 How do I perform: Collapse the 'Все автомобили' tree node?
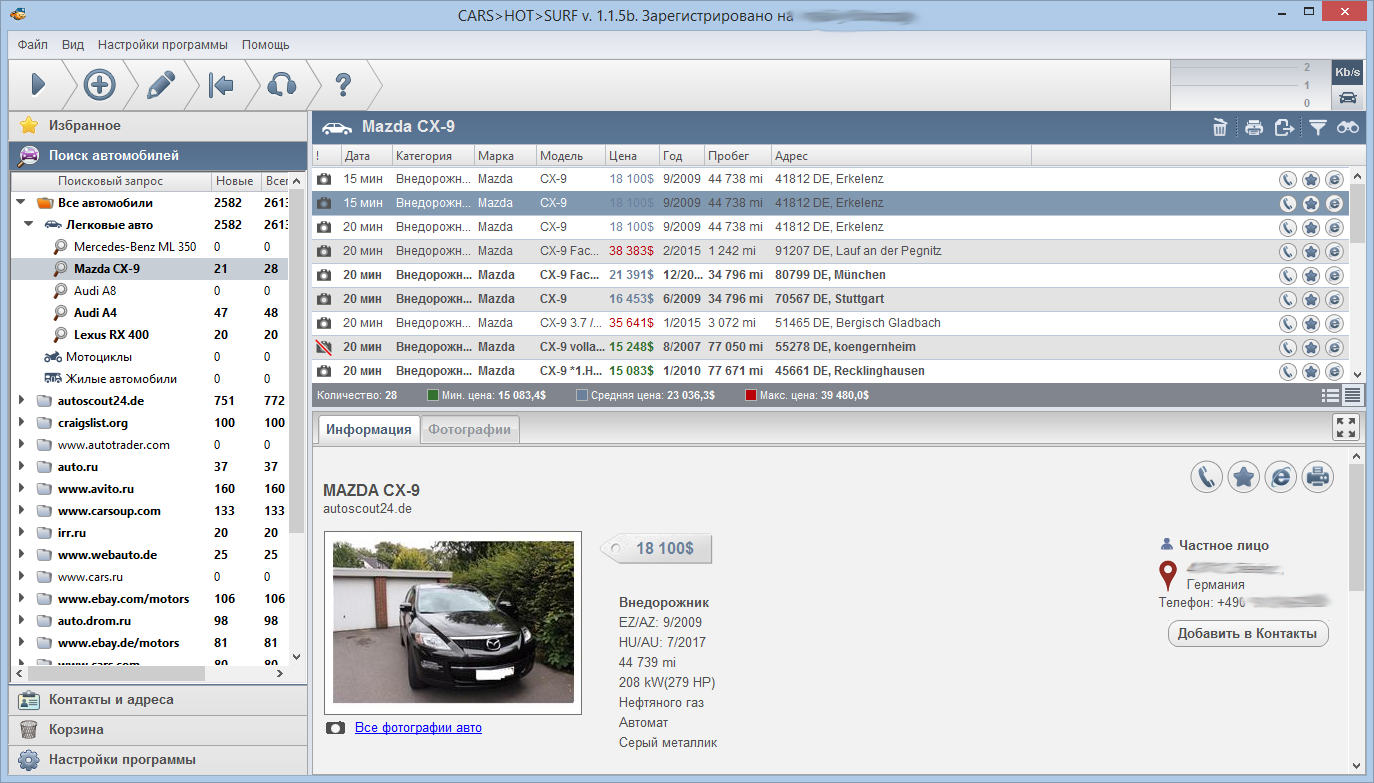[x=21, y=203]
